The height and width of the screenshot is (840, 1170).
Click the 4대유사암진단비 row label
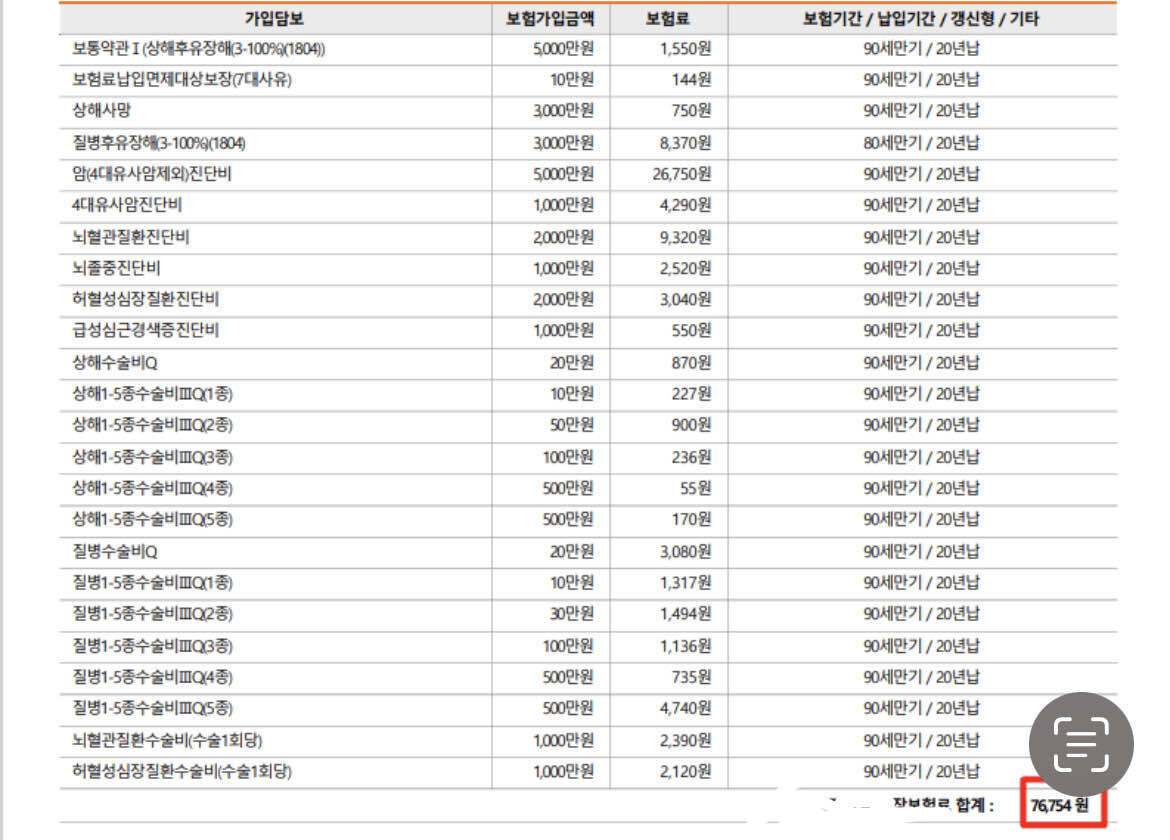click(x=127, y=204)
